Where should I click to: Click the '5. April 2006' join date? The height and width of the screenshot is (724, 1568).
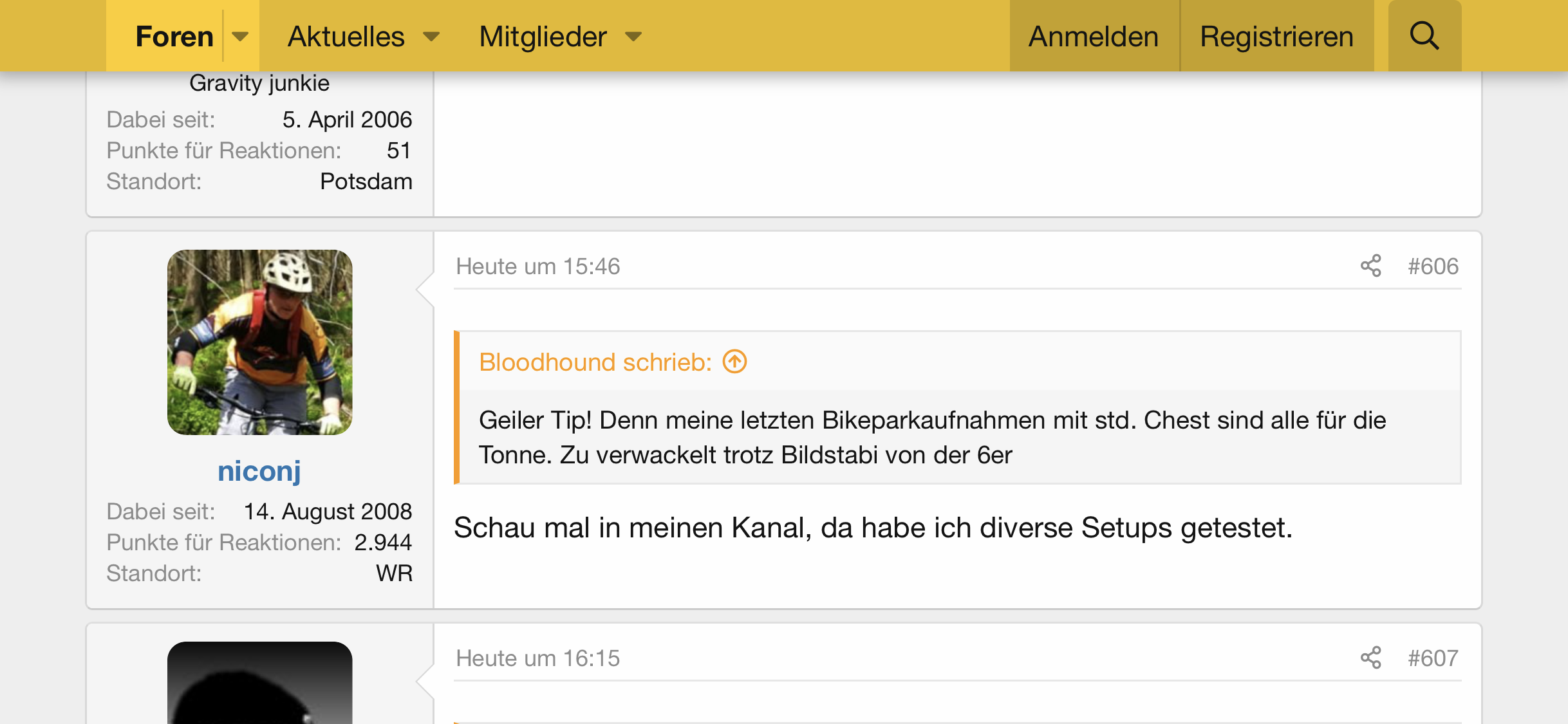[348, 120]
